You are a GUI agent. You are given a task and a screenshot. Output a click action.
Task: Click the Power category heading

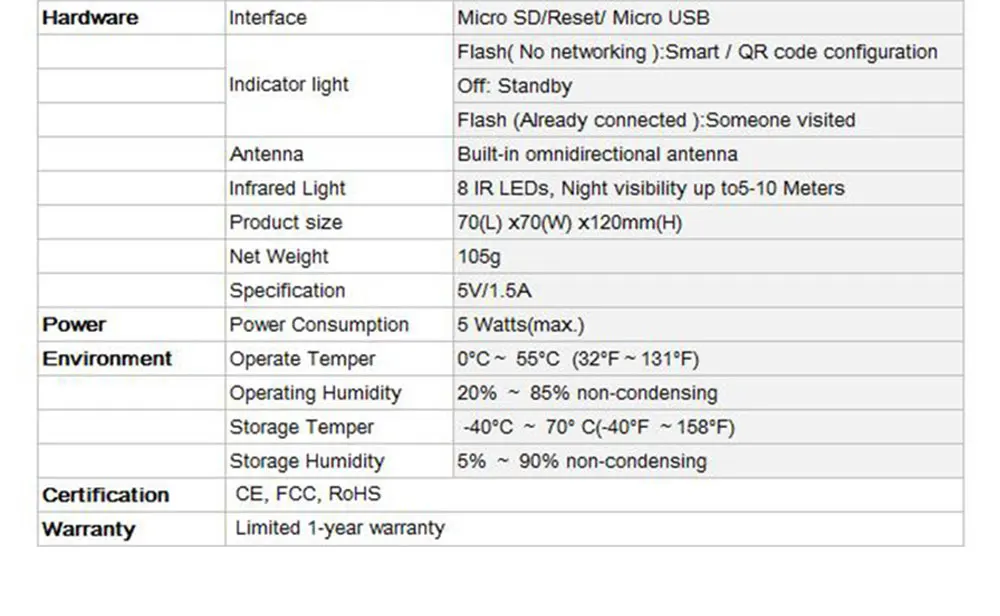coord(74,325)
